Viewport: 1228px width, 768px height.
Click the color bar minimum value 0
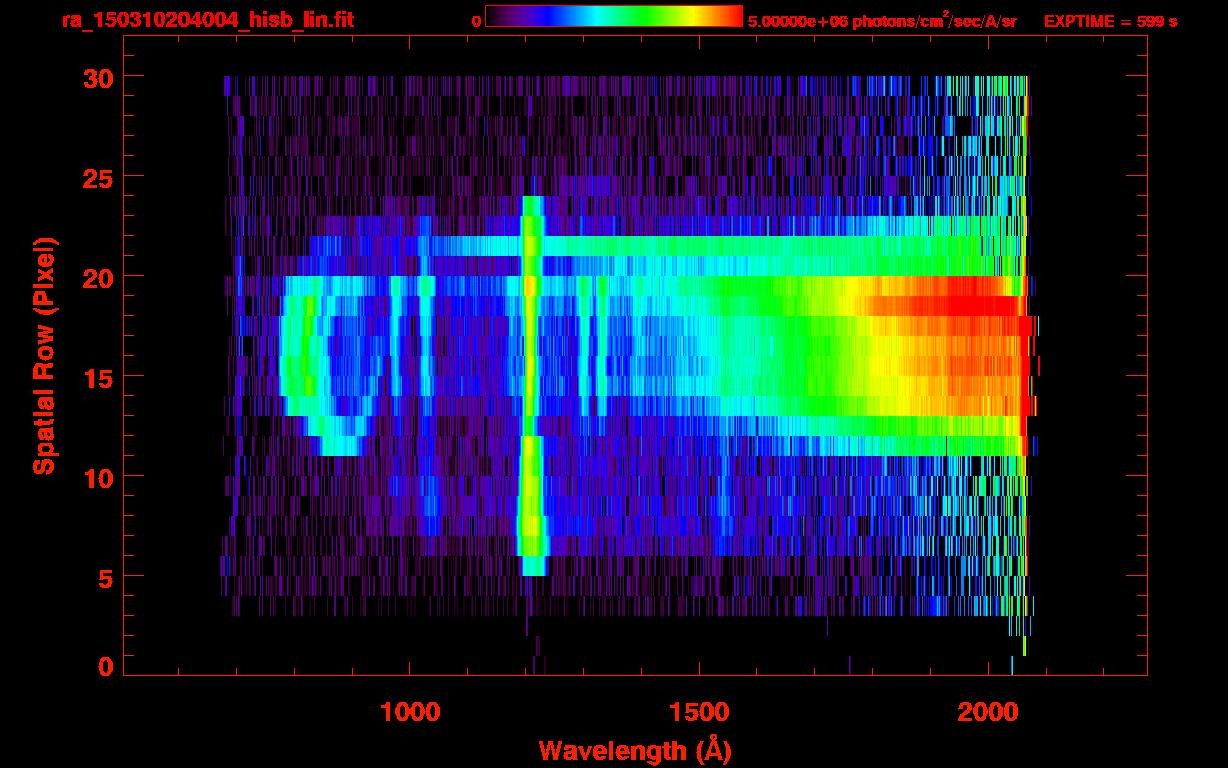476,21
